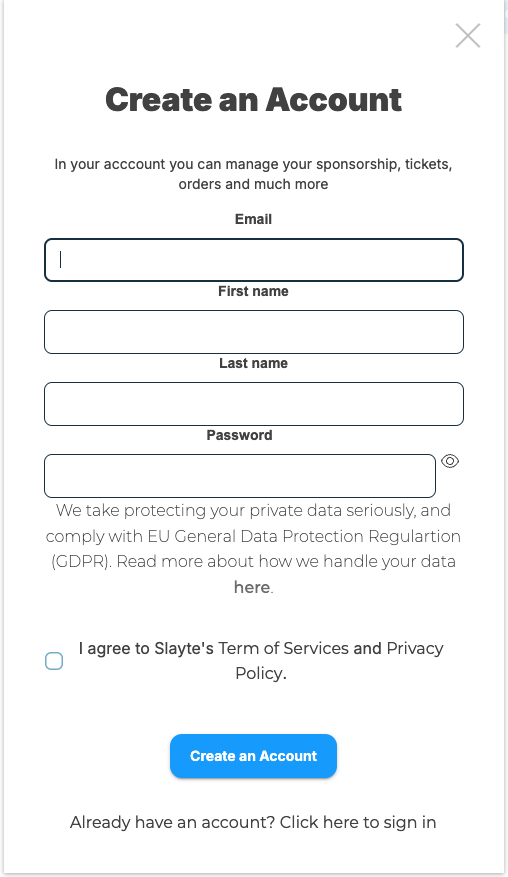Focus the Email input field
The height and width of the screenshot is (877, 508).
[x=254, y=260]
